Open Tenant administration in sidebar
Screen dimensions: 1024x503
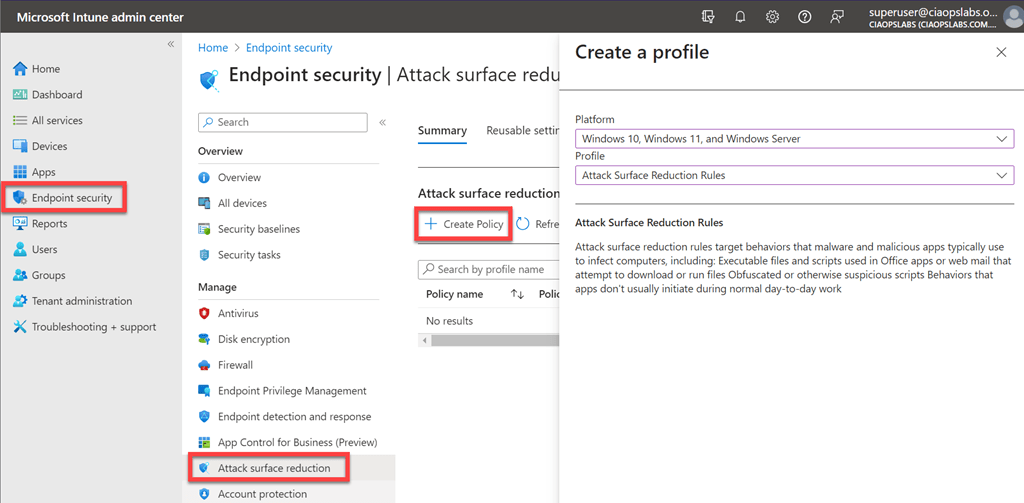tap(82, 301)
